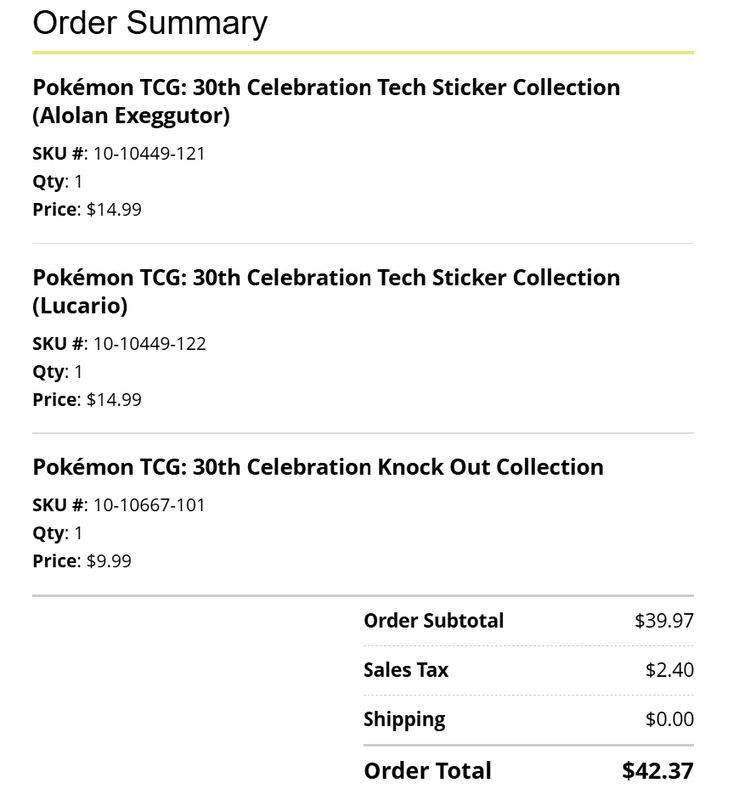The image size is (739, 800).
Task: Click the Lucario item $14.99 price
Action: pos(114,400)
